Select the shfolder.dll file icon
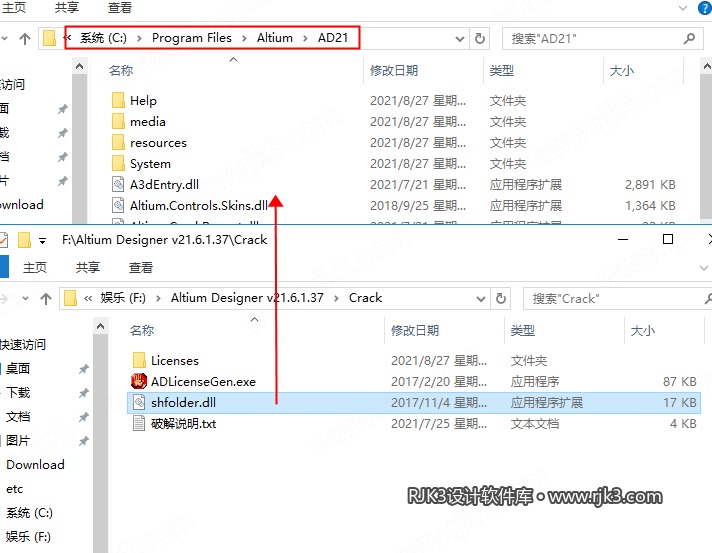 point(139,402)
